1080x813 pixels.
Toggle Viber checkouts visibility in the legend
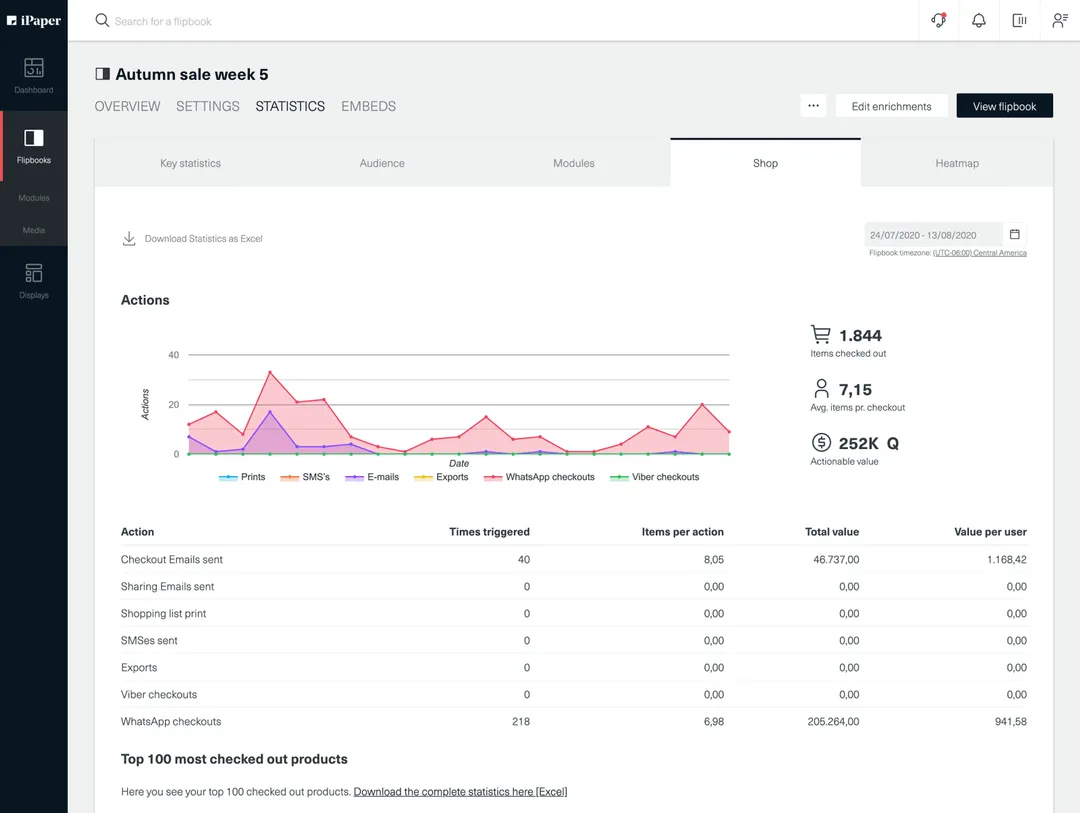coord(655,477)
